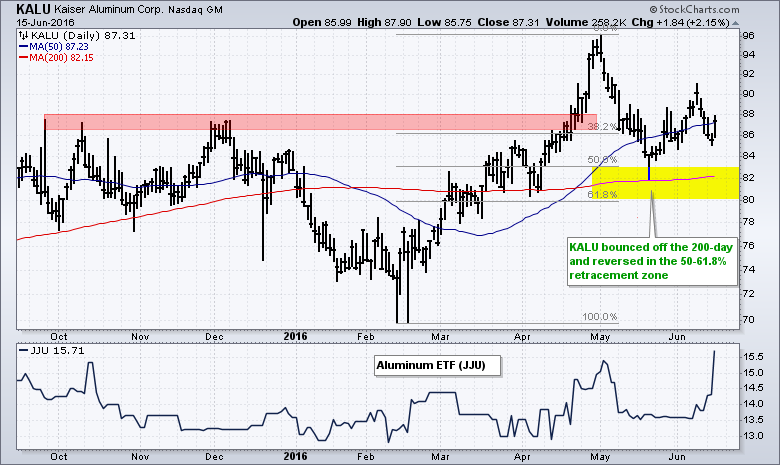780x465 pixels.
Task: Click the 70 price axis label
Action: tap(748, 320)
